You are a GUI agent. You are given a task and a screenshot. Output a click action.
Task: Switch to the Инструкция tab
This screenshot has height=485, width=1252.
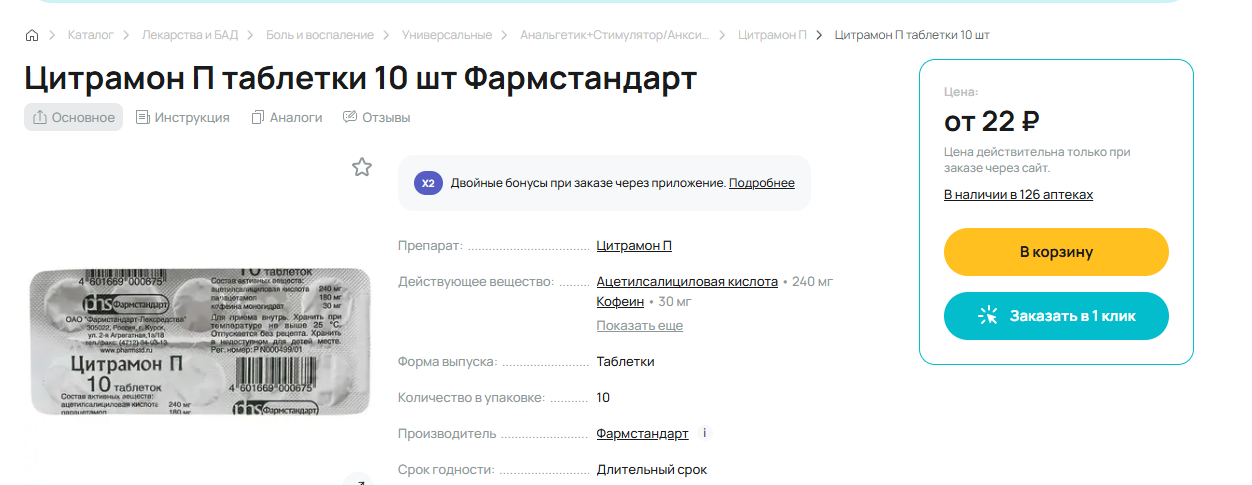(183, 117)
